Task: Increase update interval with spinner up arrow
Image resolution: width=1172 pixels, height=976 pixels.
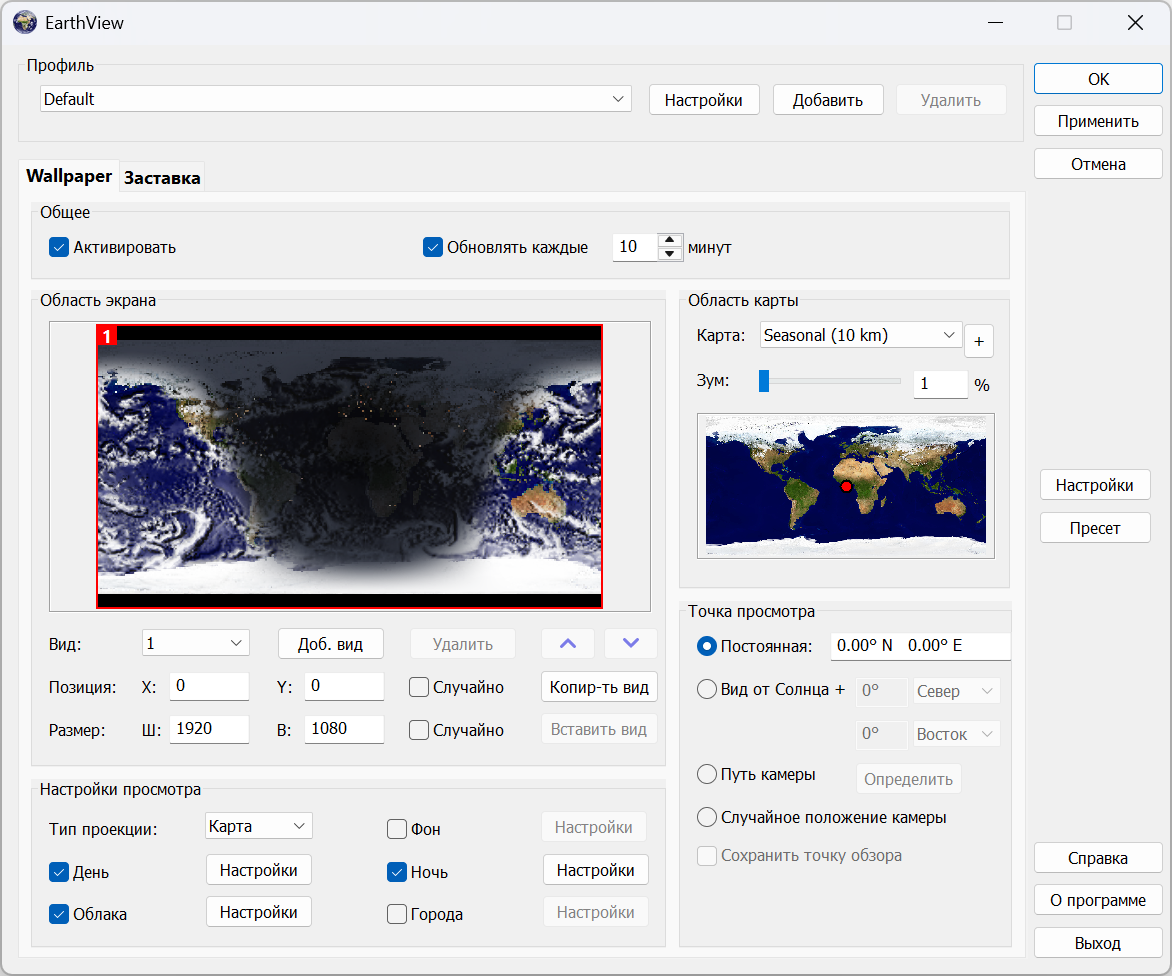Action: 669,240
